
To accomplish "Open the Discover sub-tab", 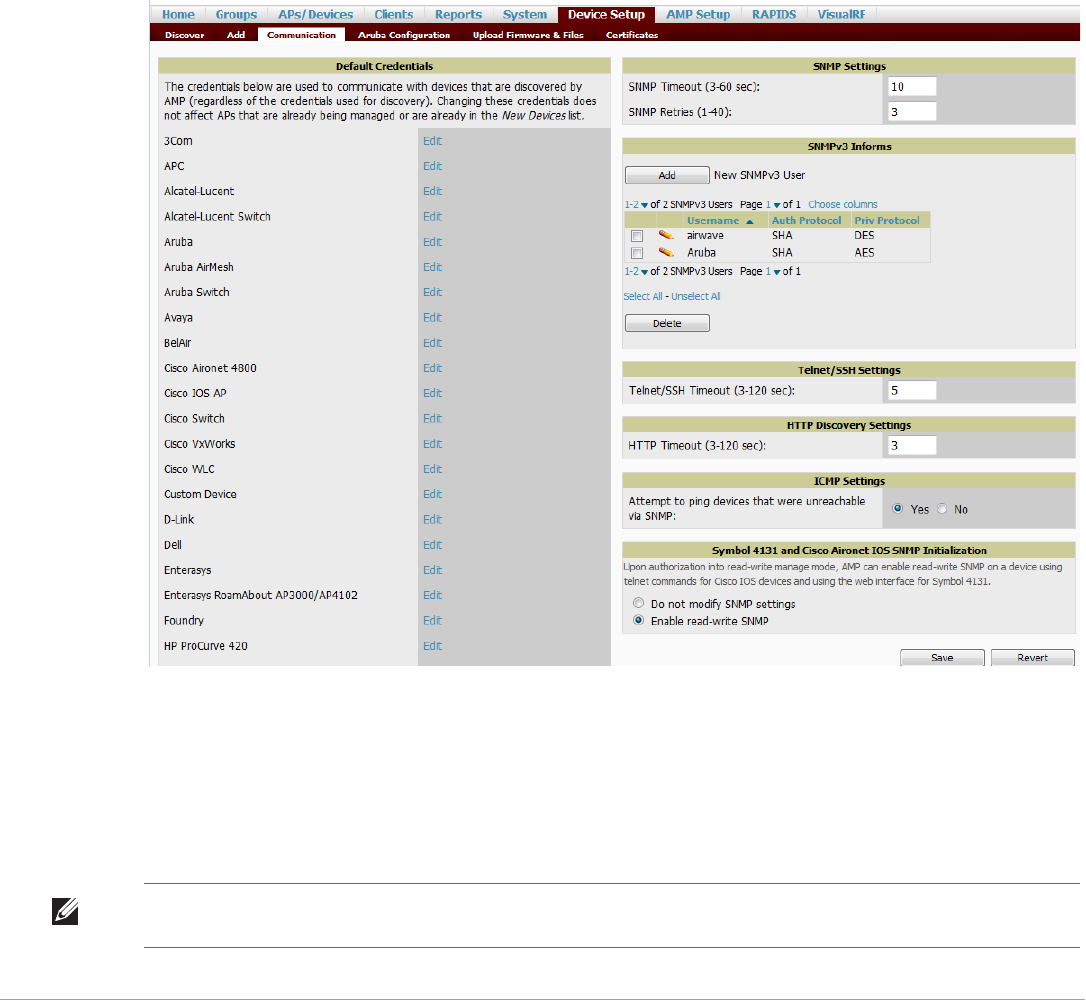I will coord(184,35).
